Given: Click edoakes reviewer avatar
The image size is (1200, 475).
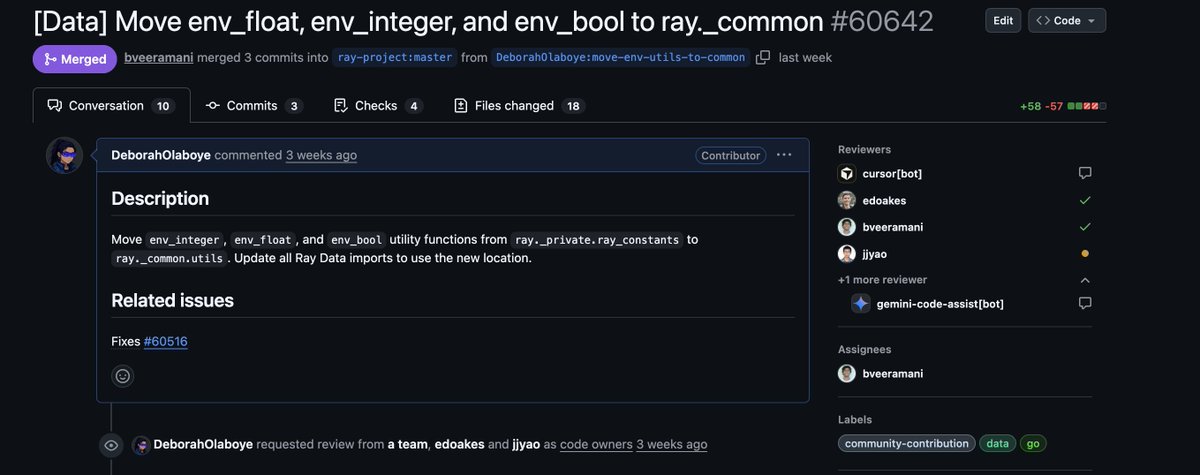Looking at the screenshot, I should (x=847, y=200).
